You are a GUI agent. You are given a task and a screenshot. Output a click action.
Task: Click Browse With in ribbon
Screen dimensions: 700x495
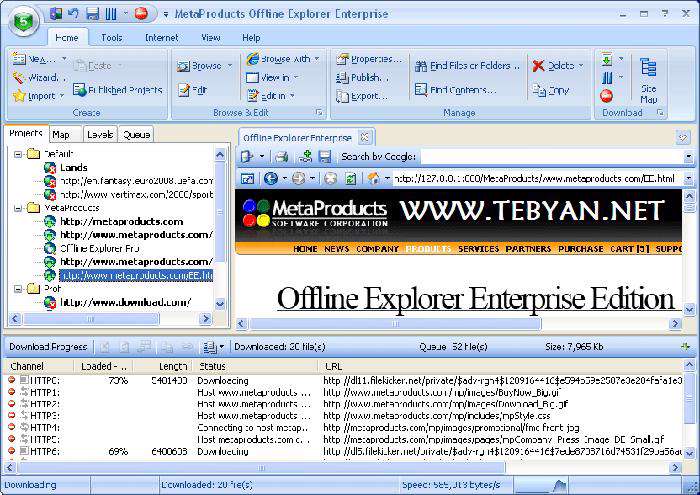coord(283,59)
